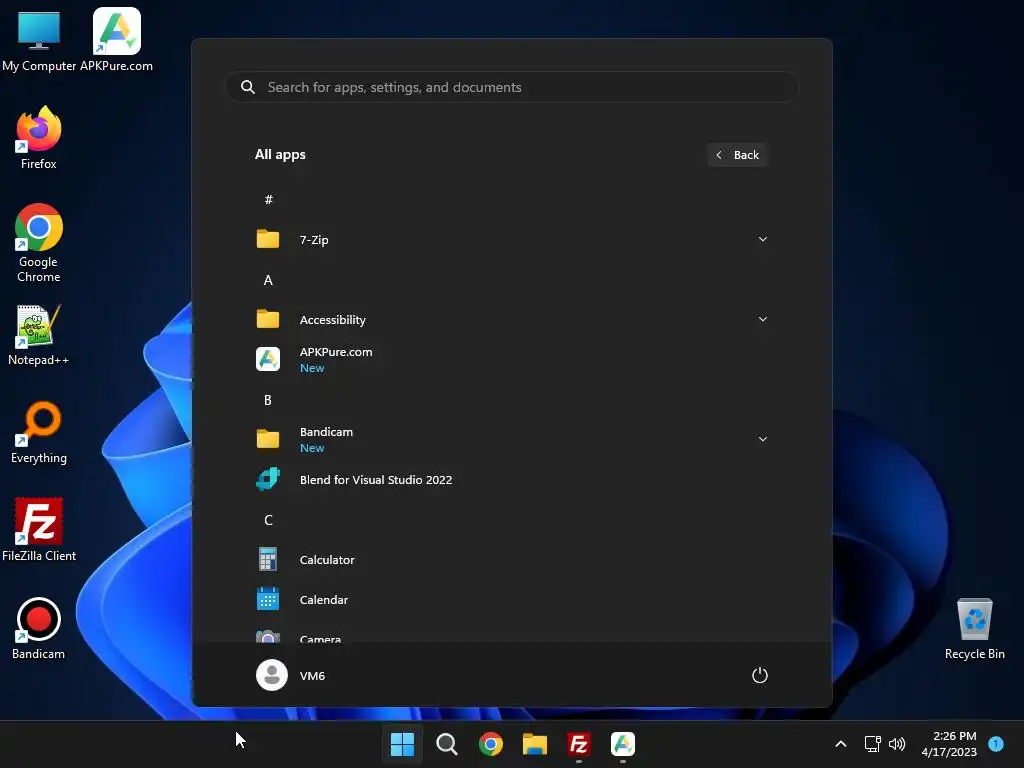This screenshot has width=1024, height=768.
Task: Jump using the # letter header
Action: click(x=268, y=200)
